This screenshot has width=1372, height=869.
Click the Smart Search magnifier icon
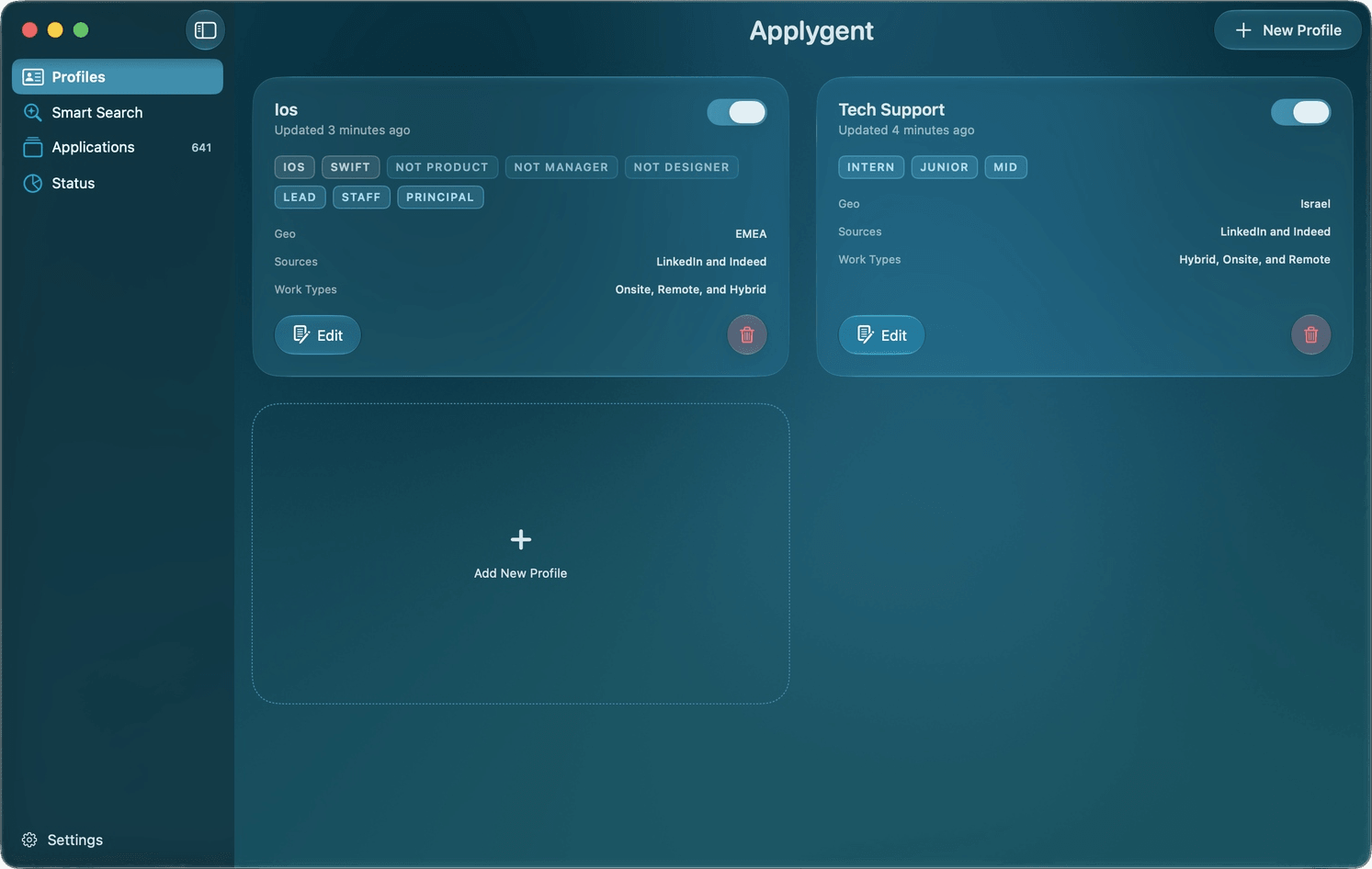[33, 112]
